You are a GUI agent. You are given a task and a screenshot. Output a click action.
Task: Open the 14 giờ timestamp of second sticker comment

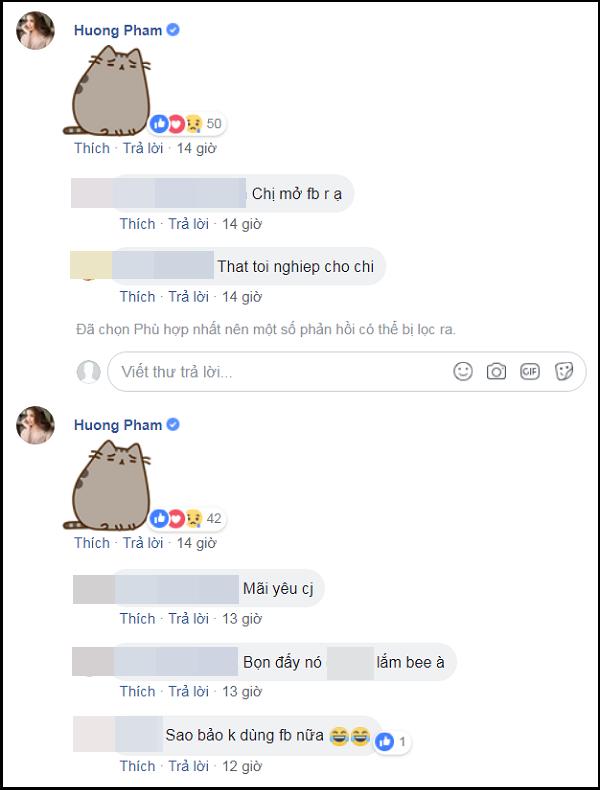196,543
